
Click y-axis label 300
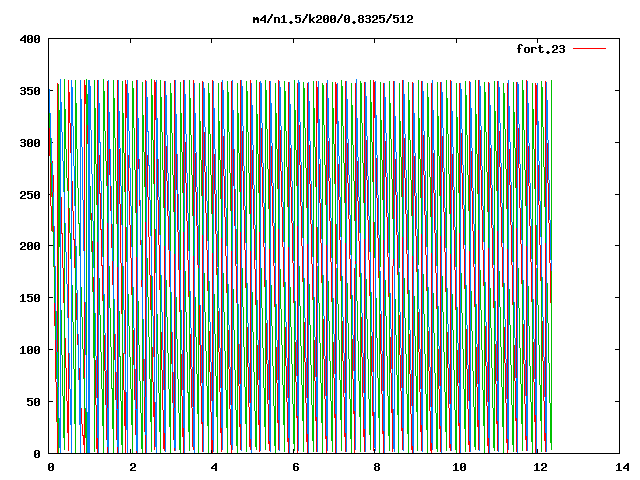30,143
